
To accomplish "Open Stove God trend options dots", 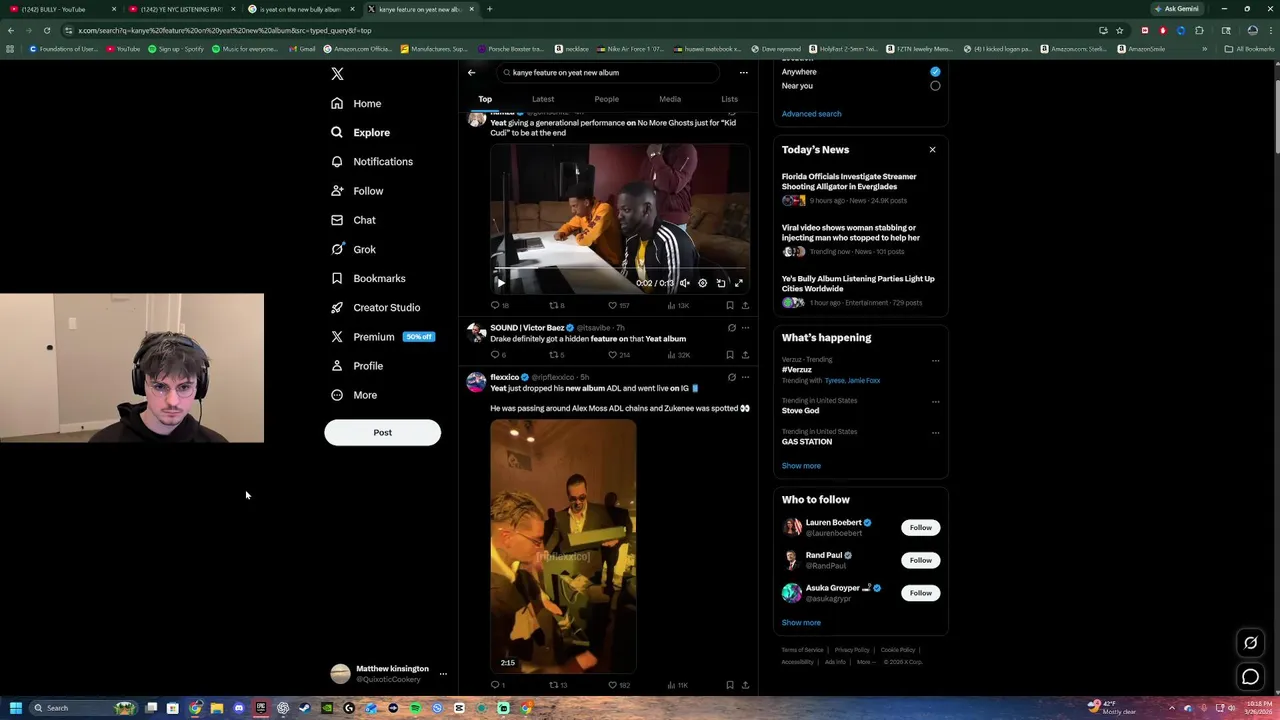I will point(935,401).
